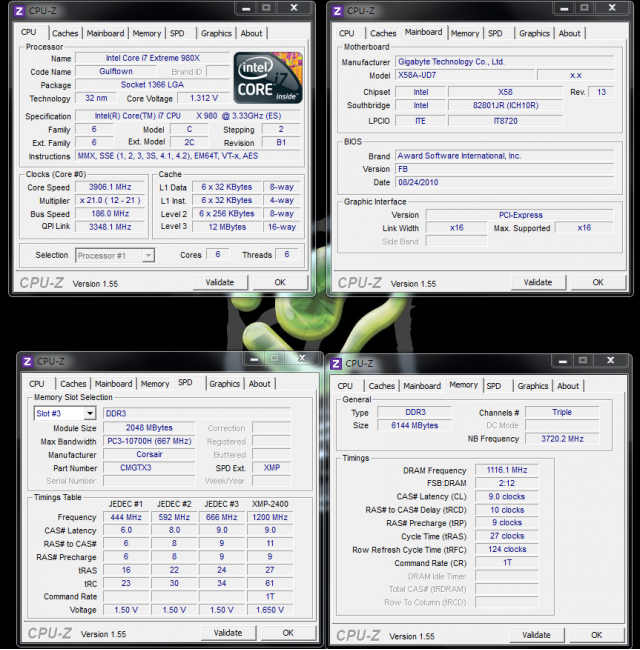
Task: Click the CPU-Z icon in the SPD window's title bar
Action: tap(27, 361)
